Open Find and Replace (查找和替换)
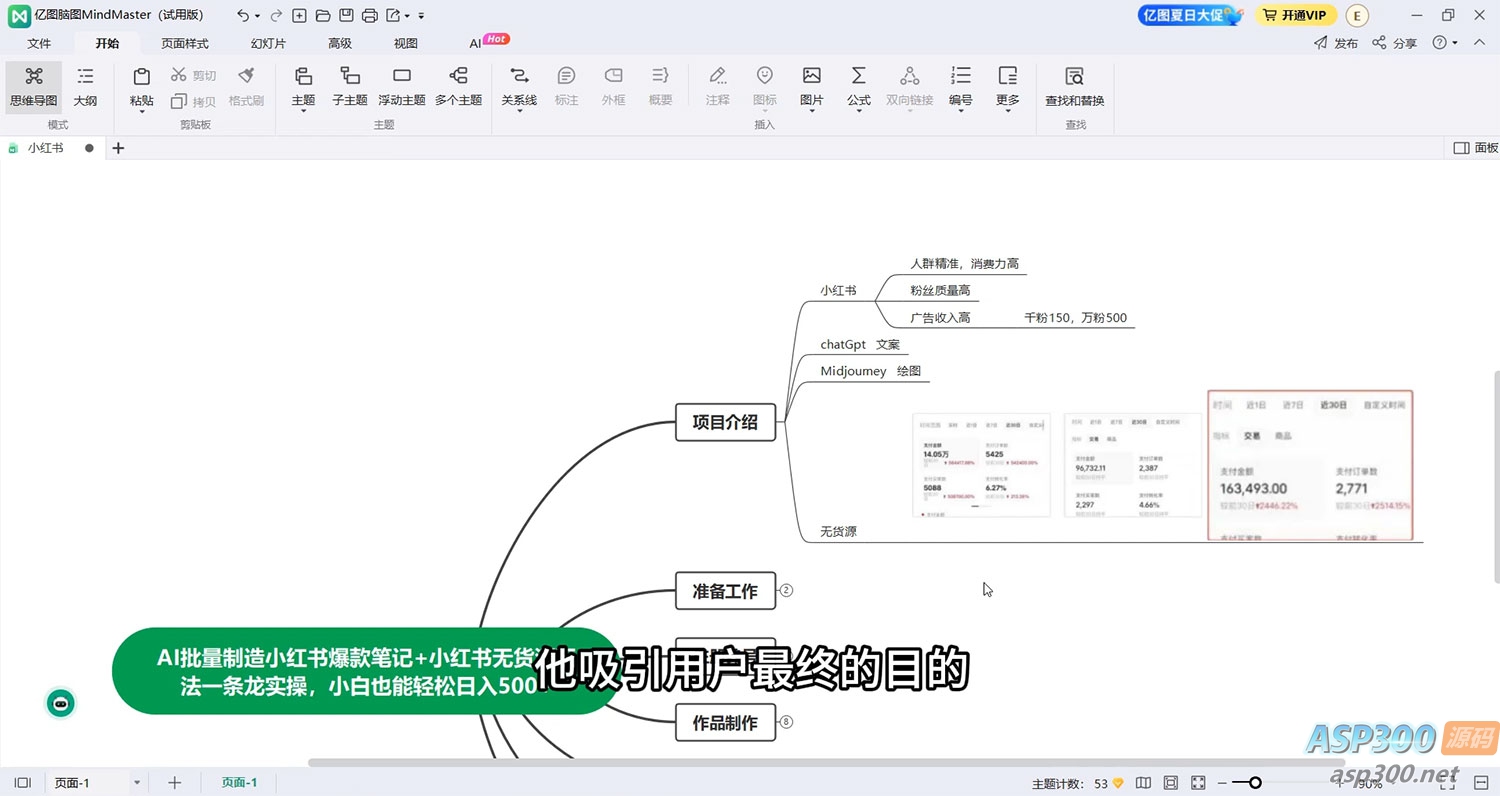This screenshot has height=796, width=1500. [x=1074, y=85]
